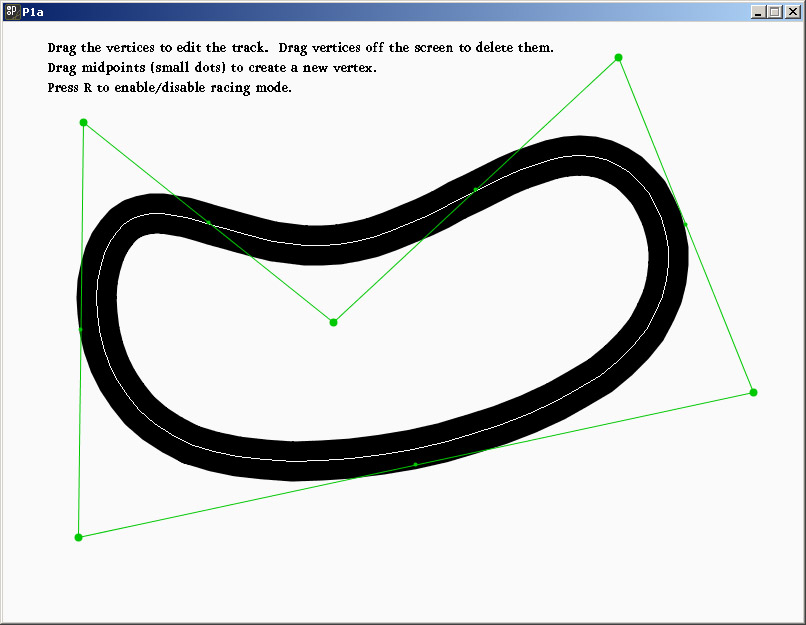Select the bottom-left green vertex
806x625 pixels.
click(x=78, y=538)
